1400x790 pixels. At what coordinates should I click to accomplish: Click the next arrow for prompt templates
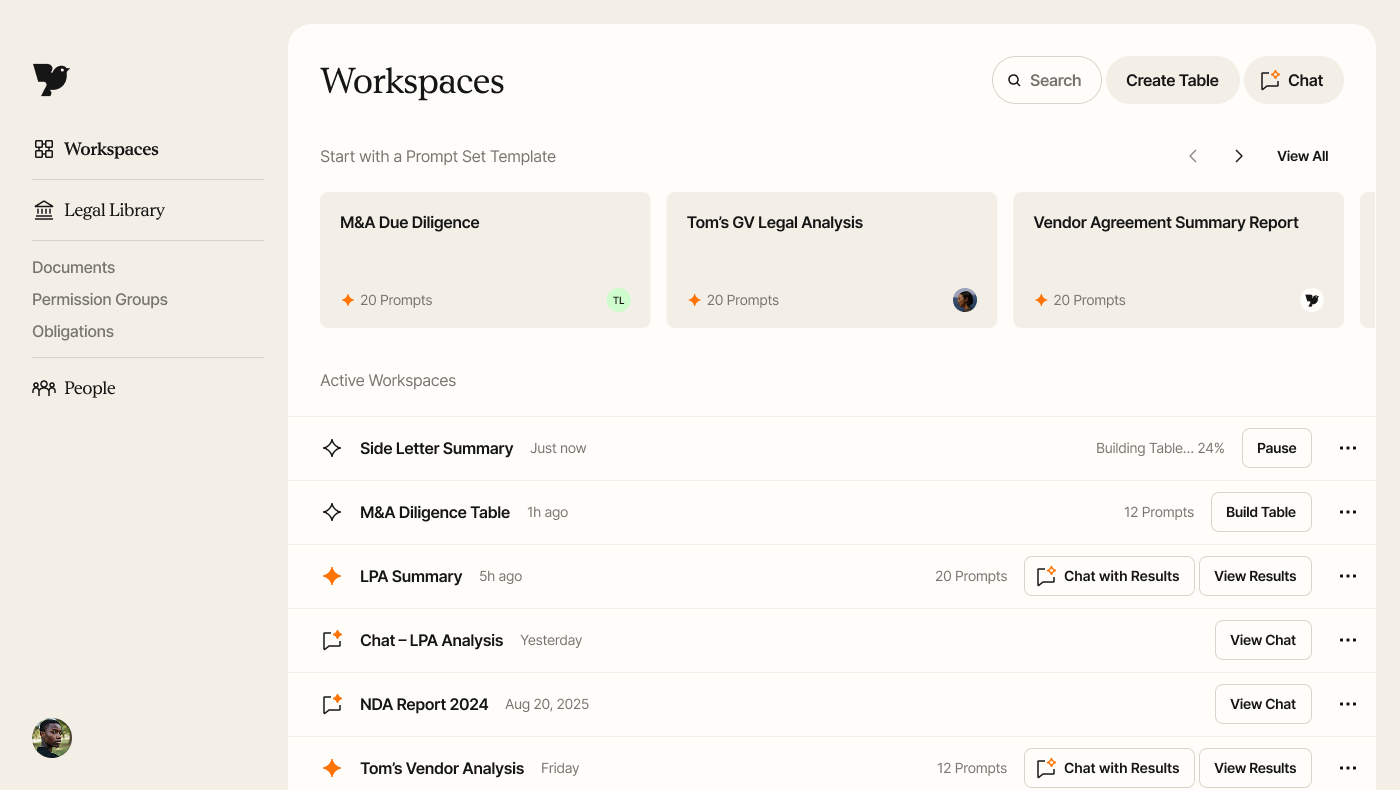[x=1238, y=156]
